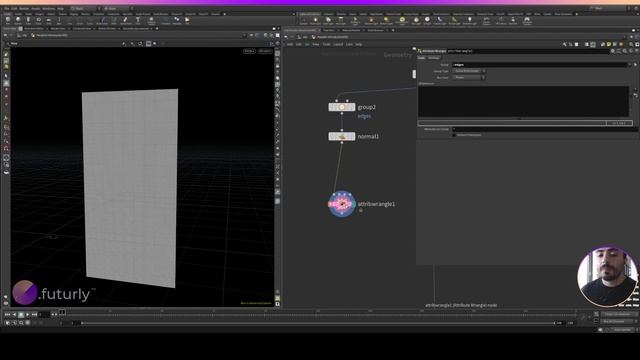Select the Platonic Solids shelf tool

pyautogui.click(x=151, y=20)
